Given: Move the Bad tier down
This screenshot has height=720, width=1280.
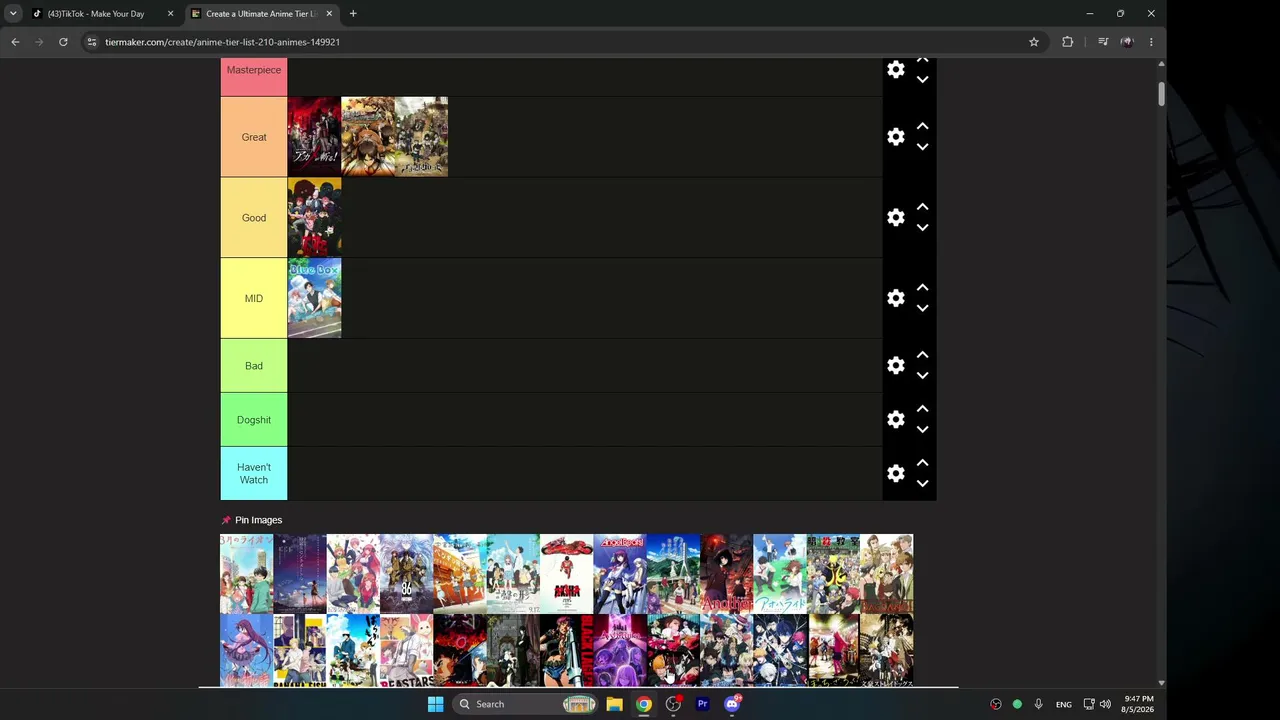Looking at the screenshot, I should 923,376.
